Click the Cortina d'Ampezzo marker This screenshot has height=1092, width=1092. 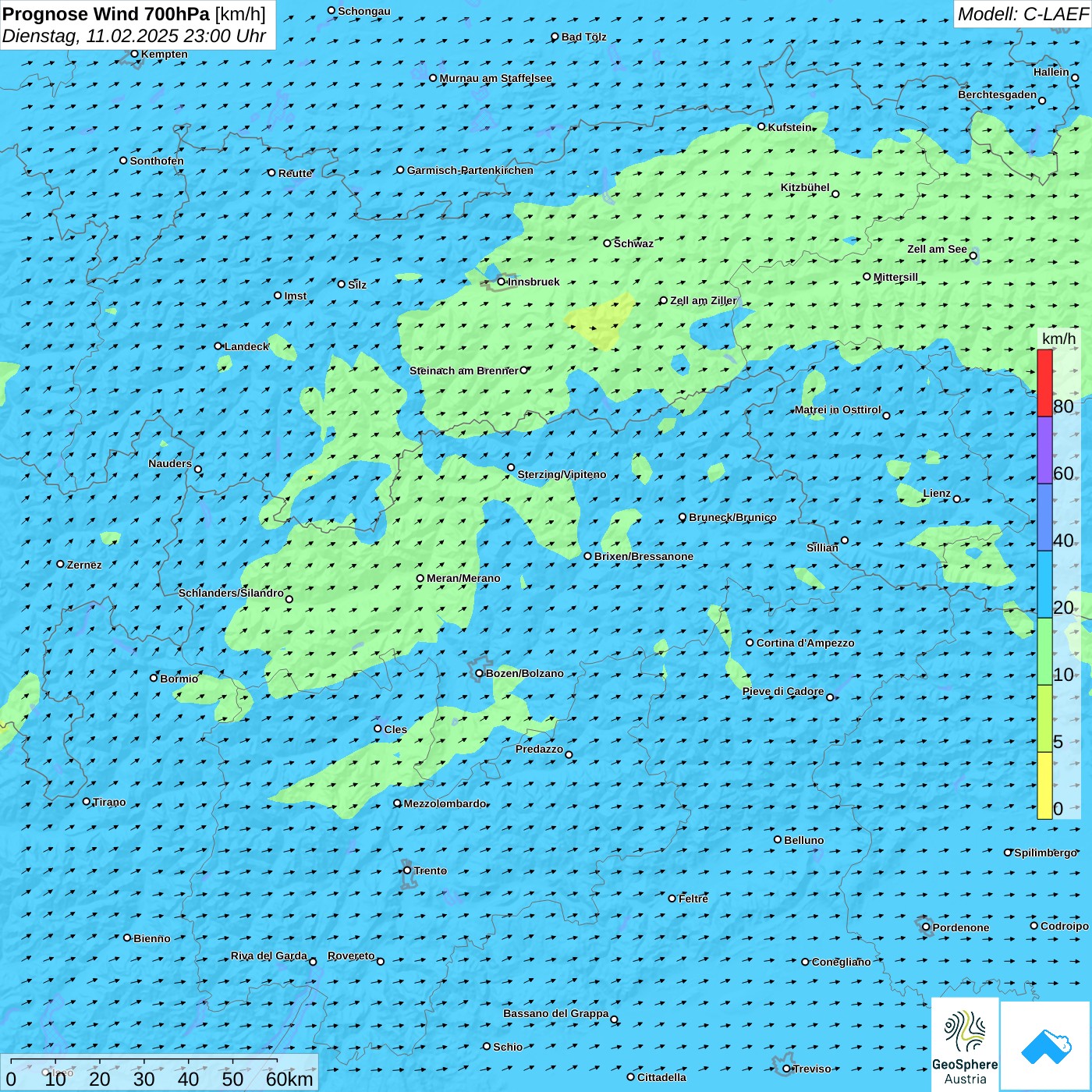click(750, 643)
